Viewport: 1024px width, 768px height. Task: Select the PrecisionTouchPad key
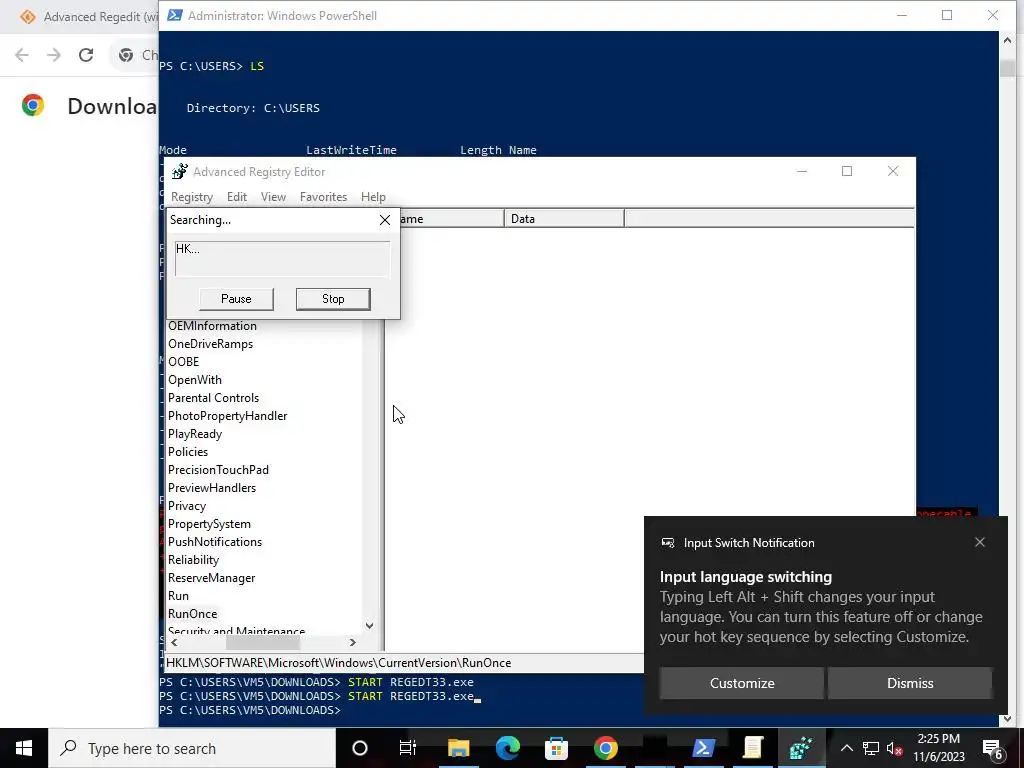point(218,470)
